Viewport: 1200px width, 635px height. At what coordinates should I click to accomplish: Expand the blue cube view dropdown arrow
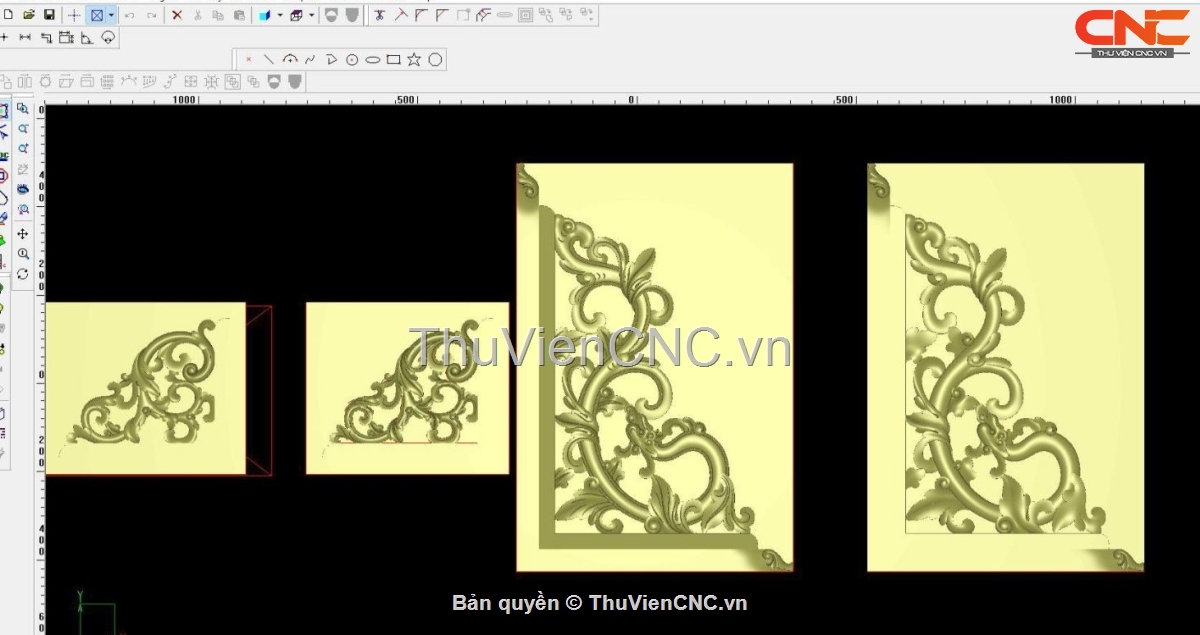[279, 15]
